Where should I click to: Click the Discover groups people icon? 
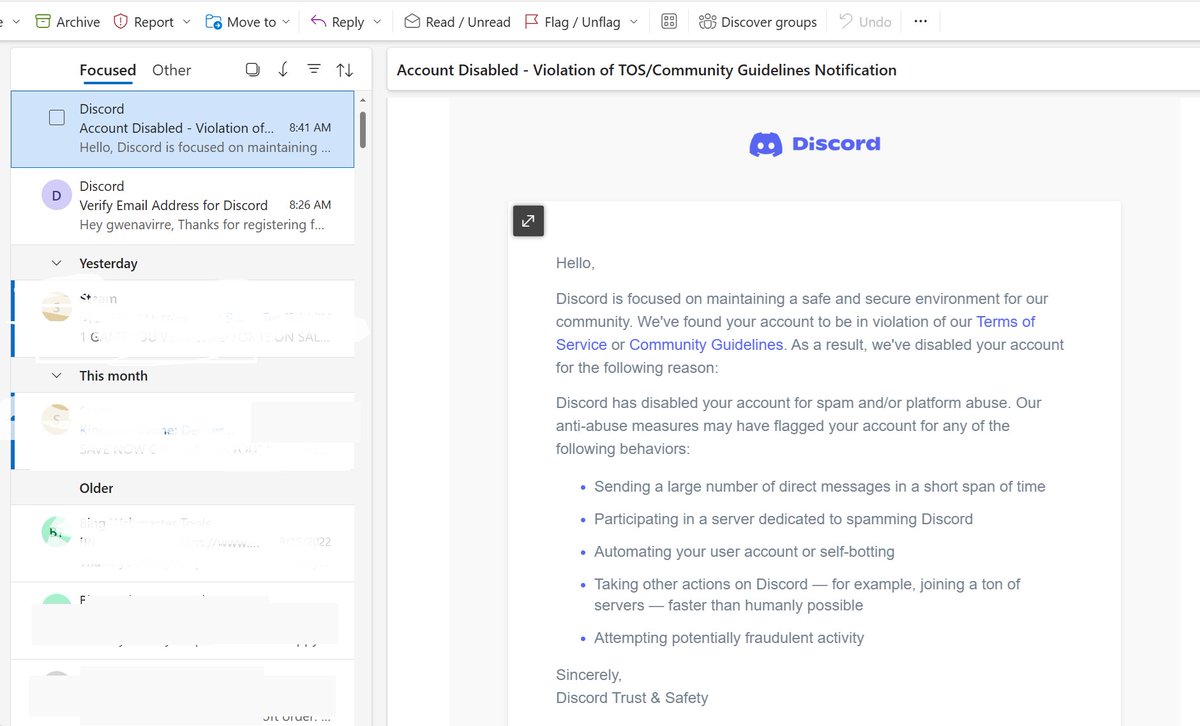click(707, 21)
